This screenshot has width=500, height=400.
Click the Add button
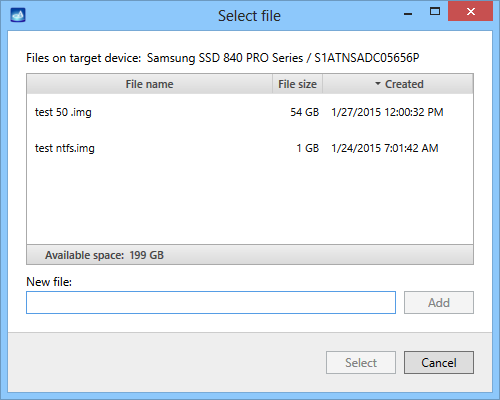point(439,303)
